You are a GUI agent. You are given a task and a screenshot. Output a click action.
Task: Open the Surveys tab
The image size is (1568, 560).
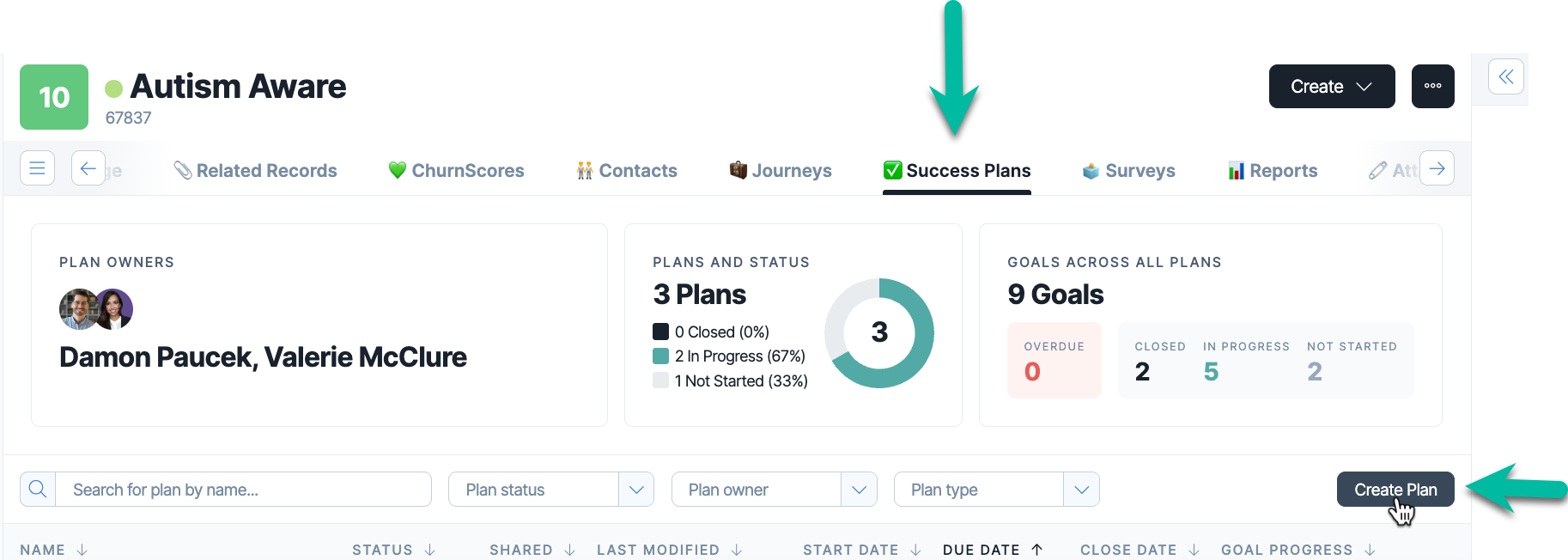tap(1128, 171)
